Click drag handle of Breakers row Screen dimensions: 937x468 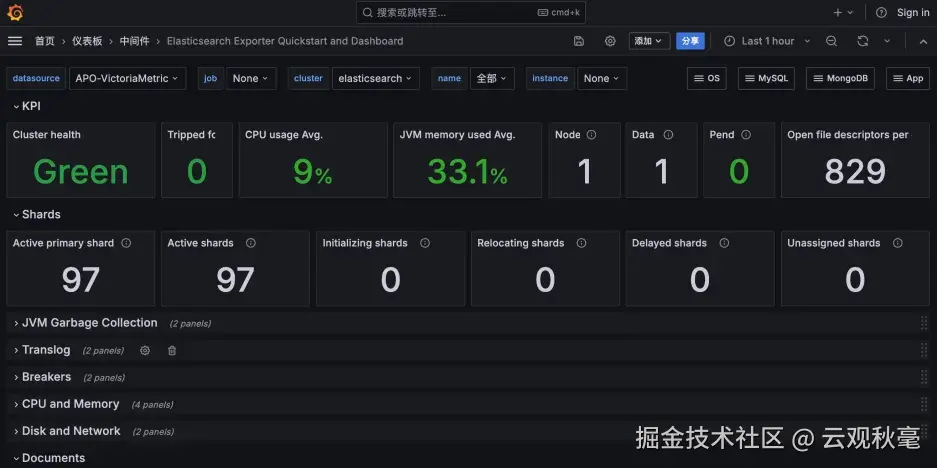click(924, 377)
